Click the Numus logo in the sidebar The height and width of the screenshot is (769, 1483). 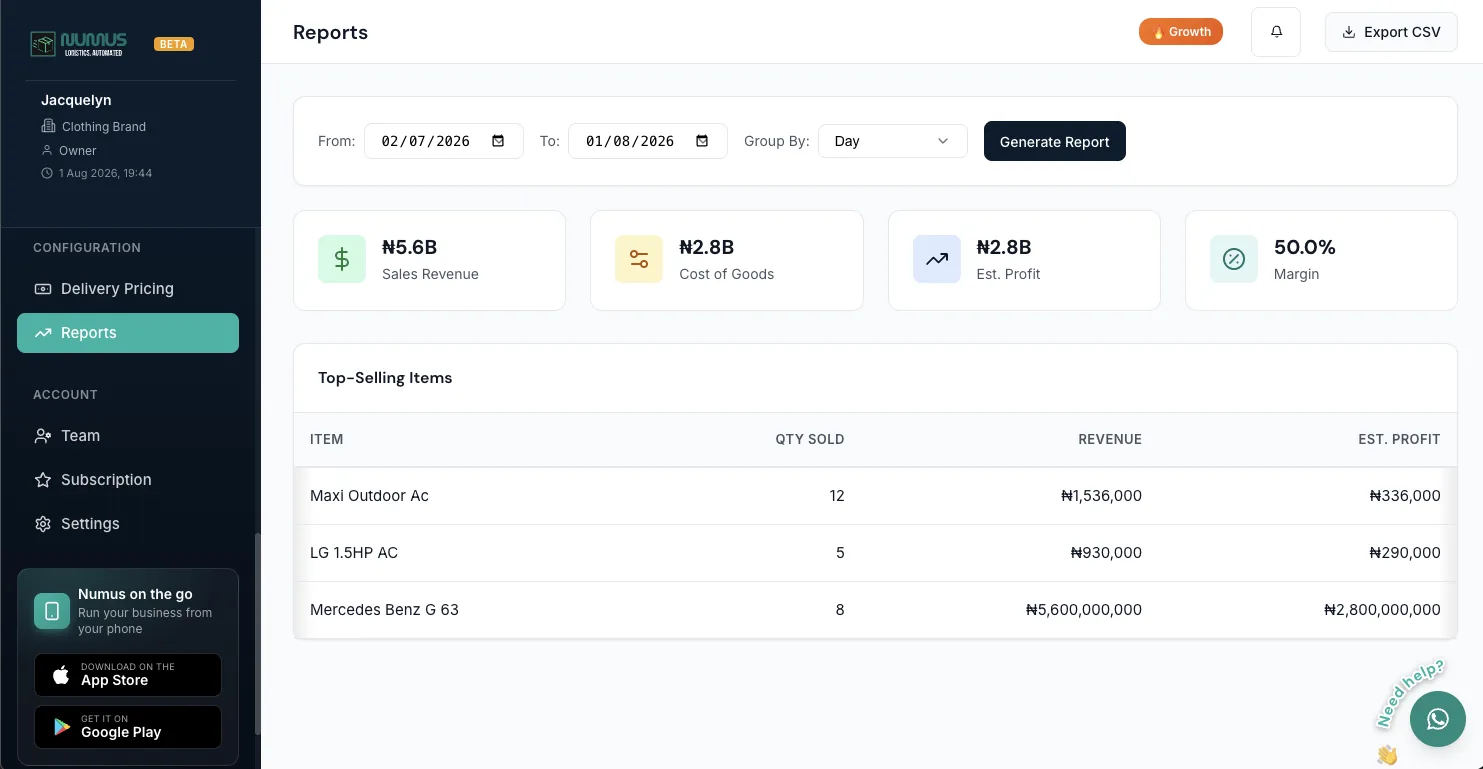(x=78, y=44)
